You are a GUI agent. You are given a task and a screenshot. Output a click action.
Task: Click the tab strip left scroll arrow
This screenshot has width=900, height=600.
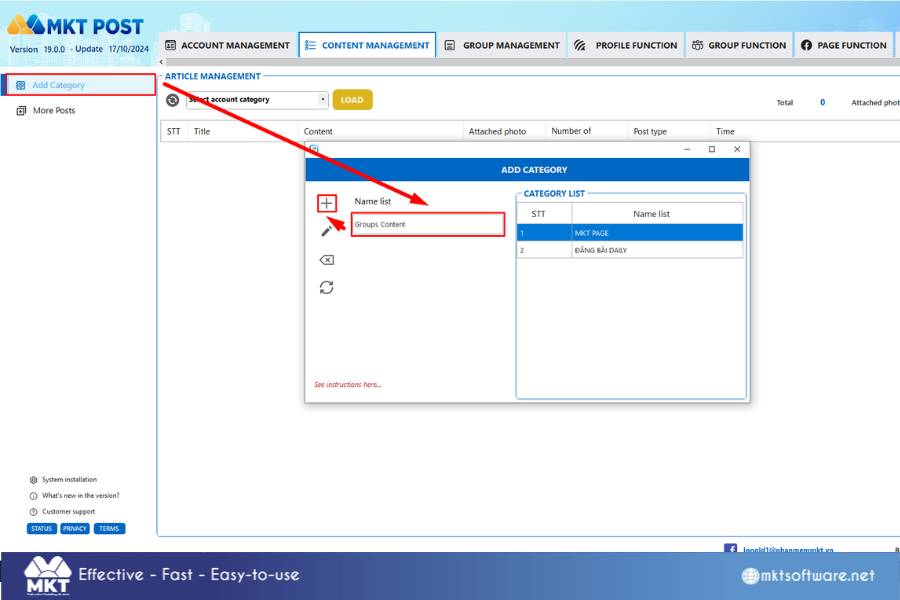tap(161, 61)
